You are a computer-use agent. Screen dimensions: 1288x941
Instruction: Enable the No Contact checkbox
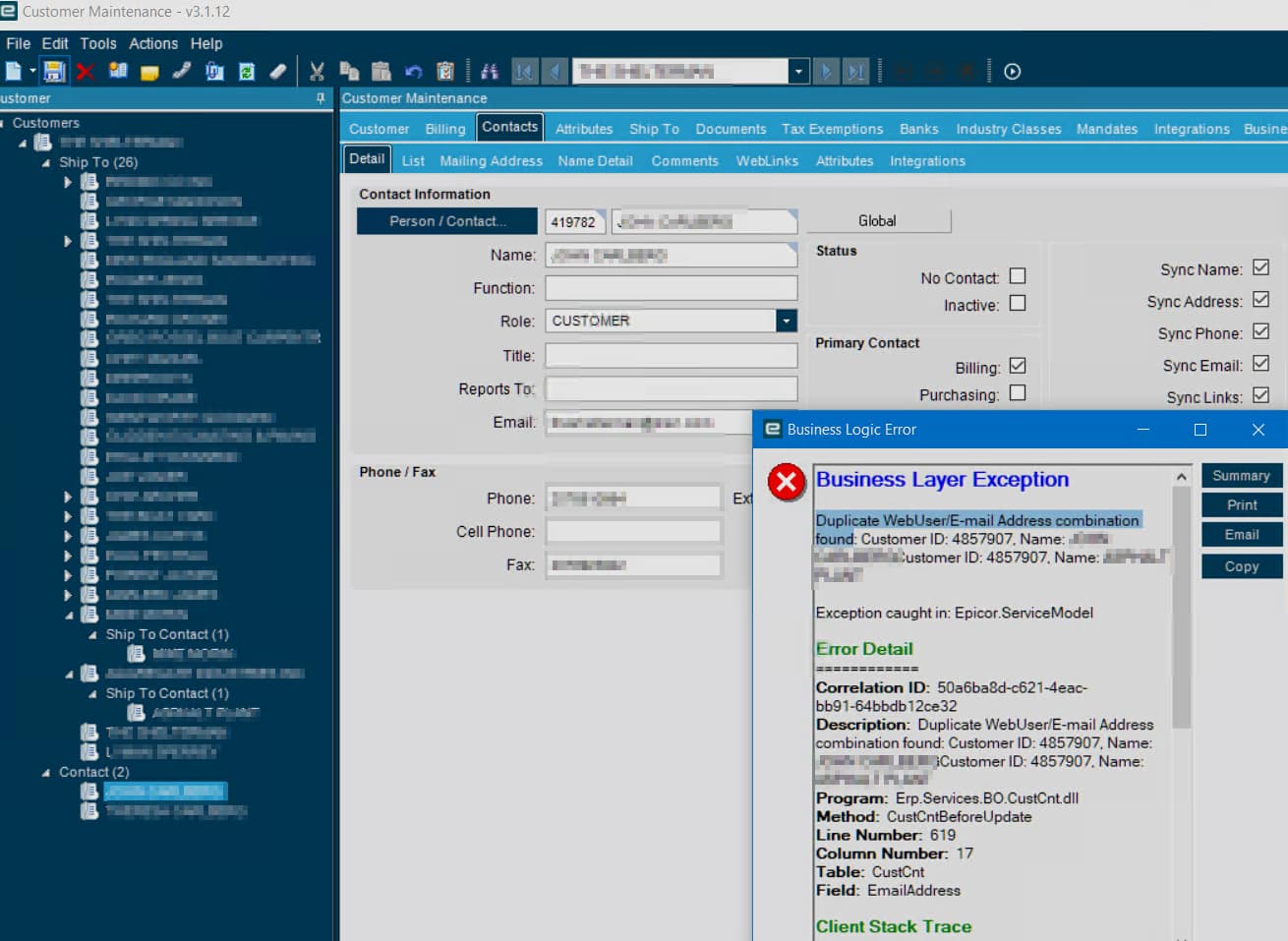[x=1018, y=276]
